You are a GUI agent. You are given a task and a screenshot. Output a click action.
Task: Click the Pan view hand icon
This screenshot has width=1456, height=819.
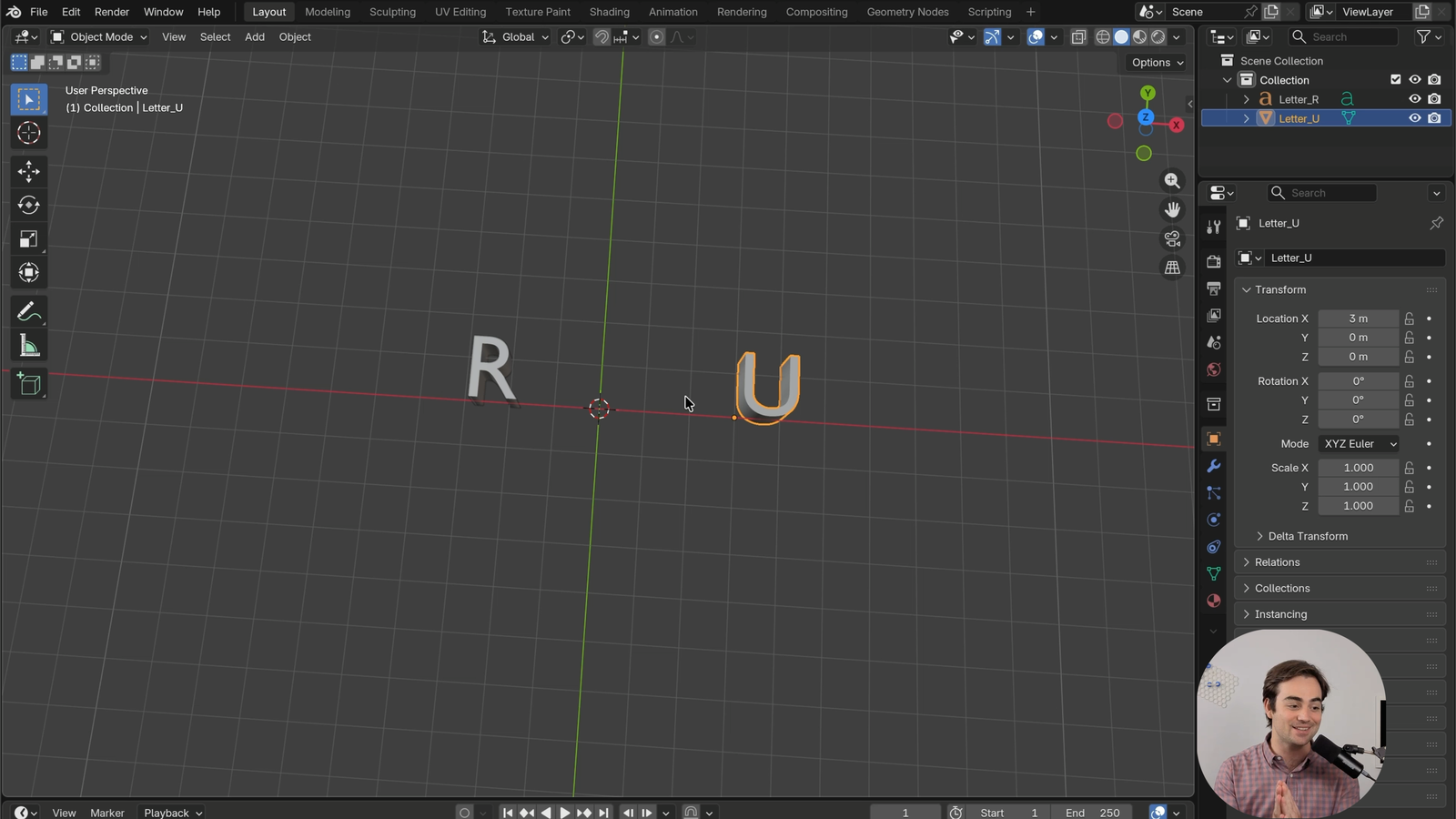(1172, 209)
